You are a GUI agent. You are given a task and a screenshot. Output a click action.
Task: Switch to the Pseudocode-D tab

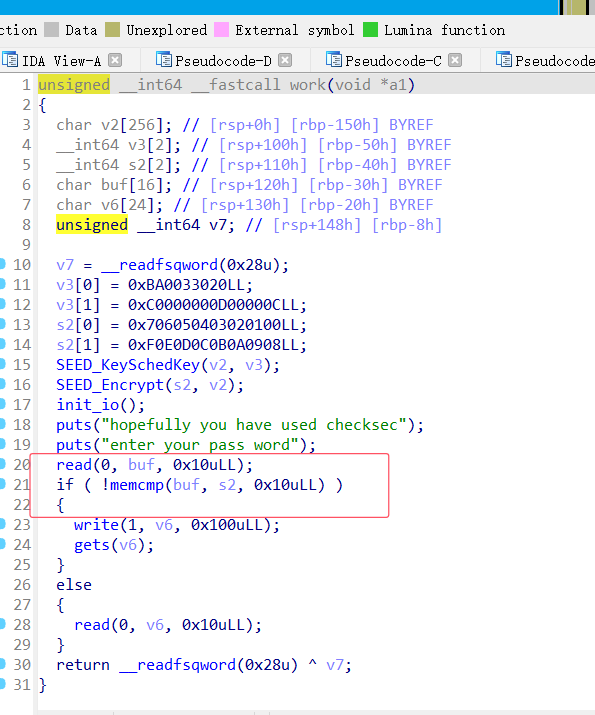click(x=223, y=61)
